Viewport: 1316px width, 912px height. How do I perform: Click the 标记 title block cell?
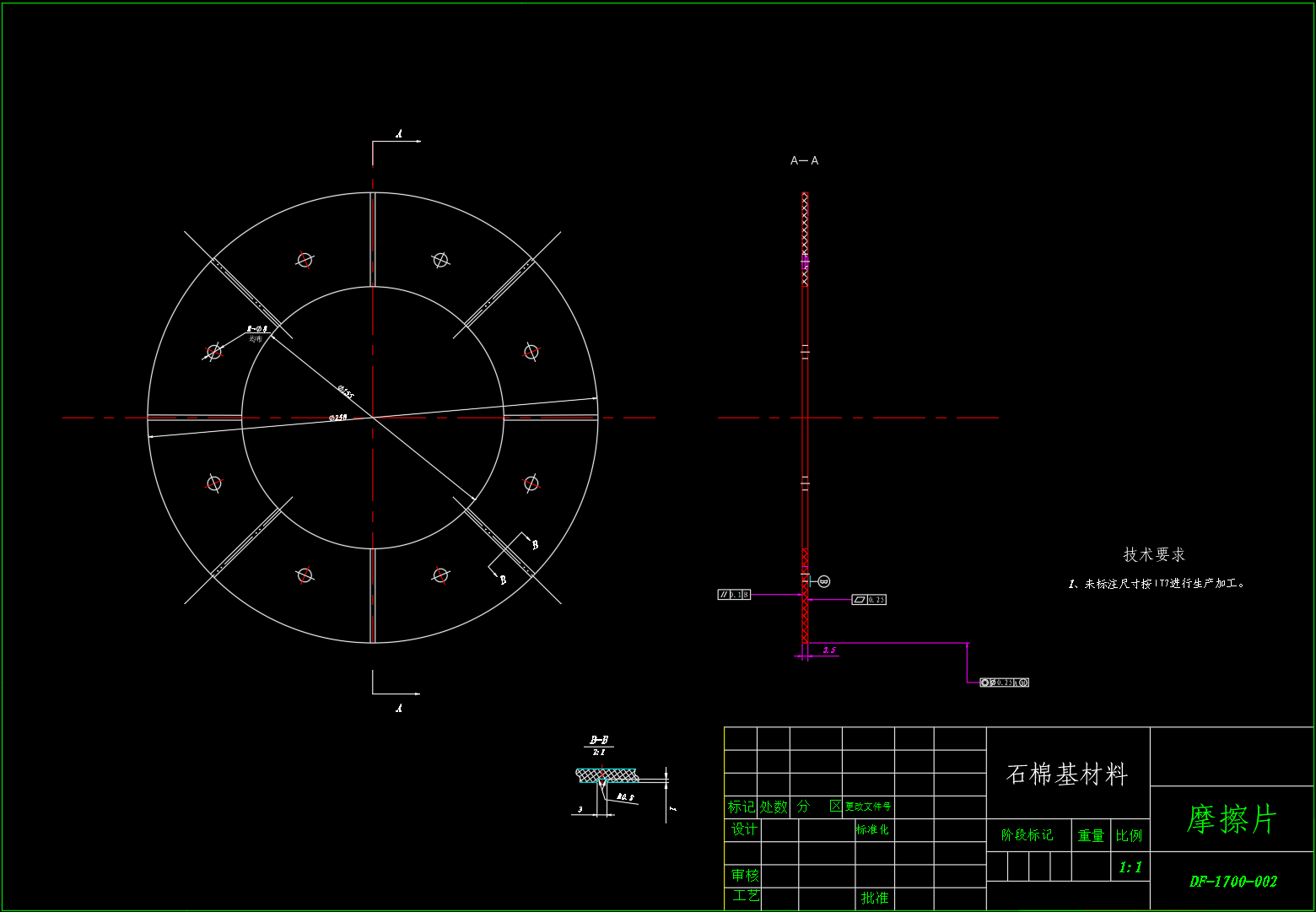tap(742, 807)
